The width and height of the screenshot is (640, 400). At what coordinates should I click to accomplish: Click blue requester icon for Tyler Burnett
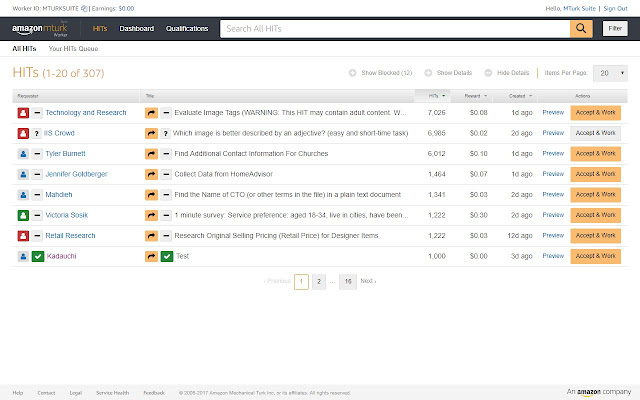click(23, 154)
